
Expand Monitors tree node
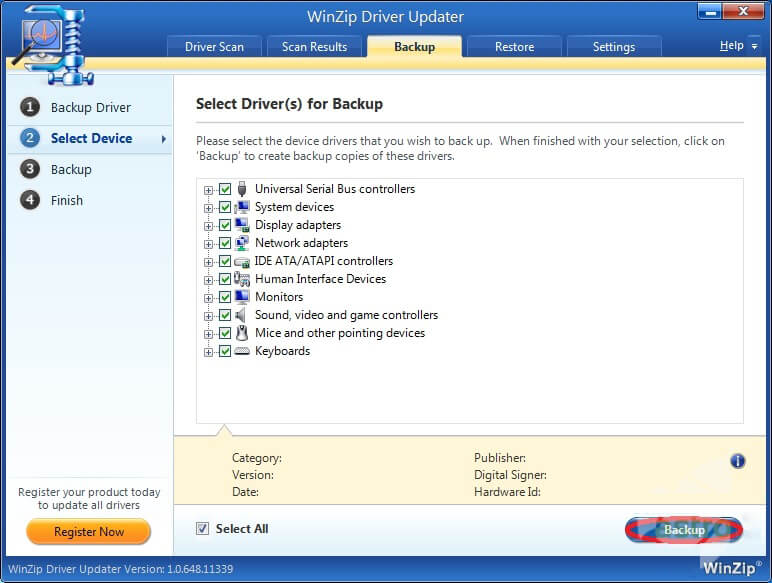[208, 298]
